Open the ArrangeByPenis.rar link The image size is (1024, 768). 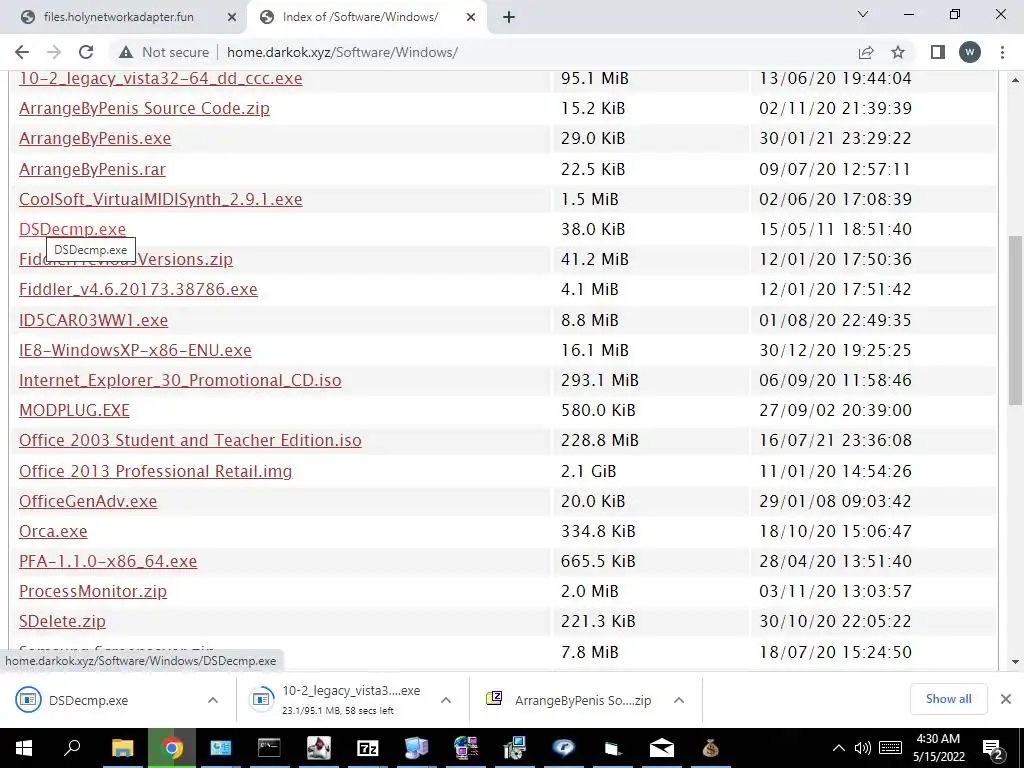click(92, 169)
